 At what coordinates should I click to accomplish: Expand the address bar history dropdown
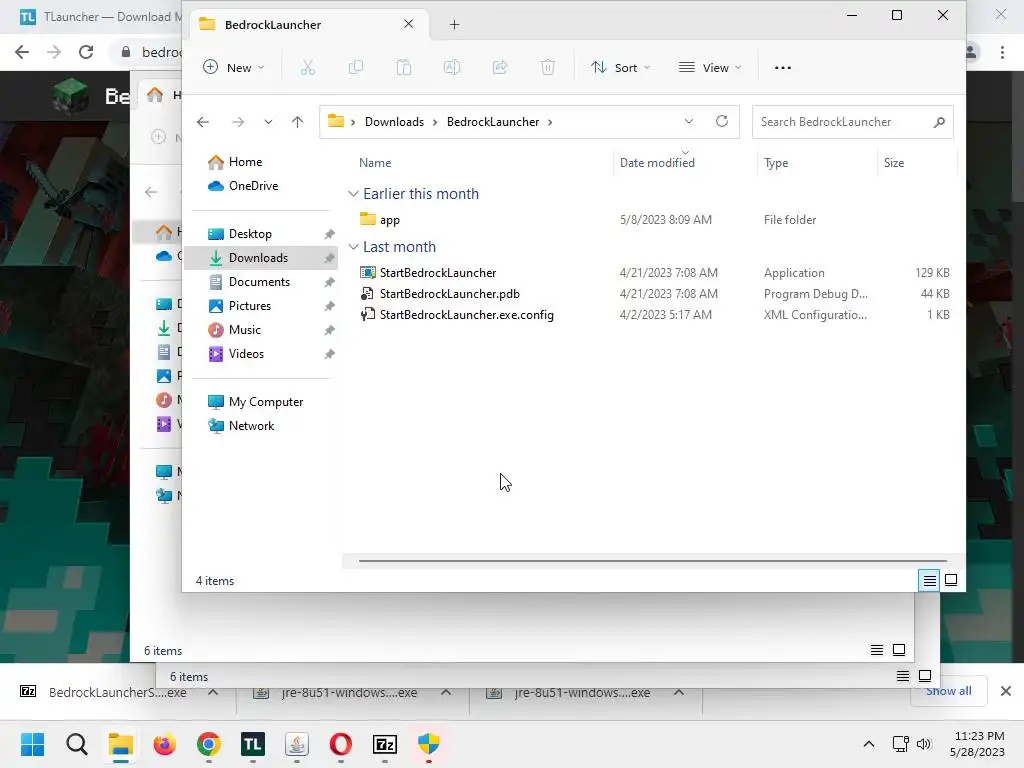[x=688, y=122]
